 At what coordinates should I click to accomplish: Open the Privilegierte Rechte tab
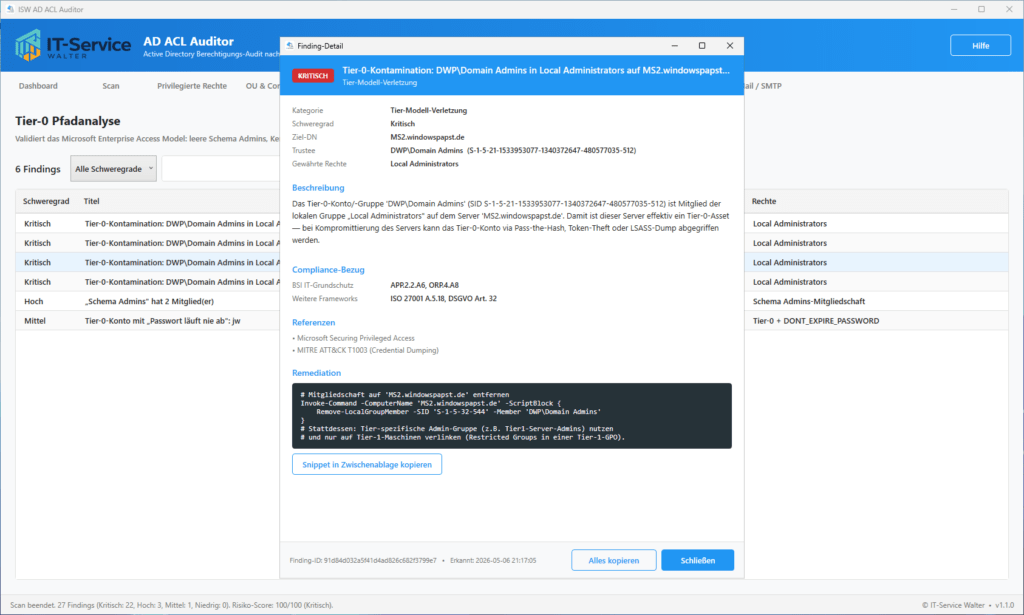[x=192, y=86]
